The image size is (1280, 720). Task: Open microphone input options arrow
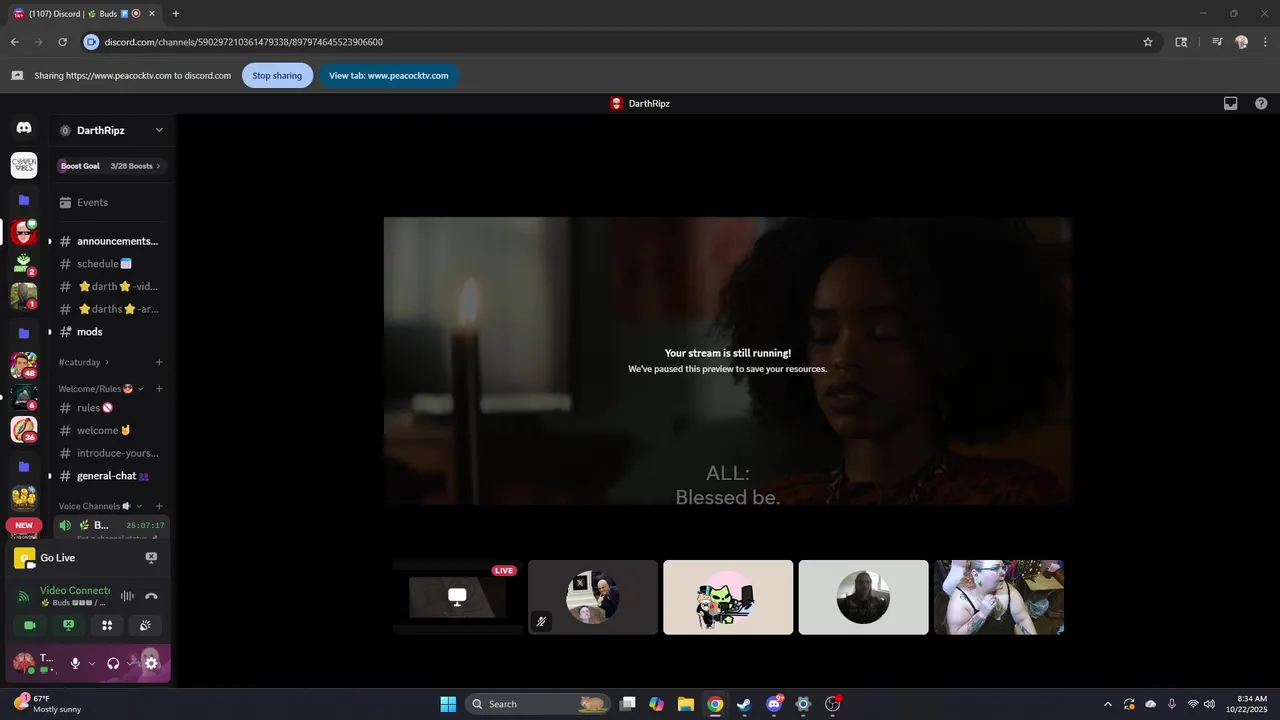92,663
